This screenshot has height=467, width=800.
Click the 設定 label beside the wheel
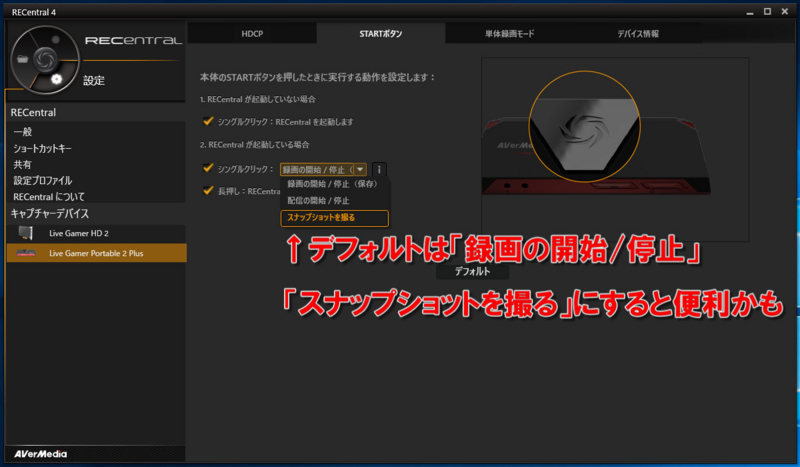[x=94, y=80]
